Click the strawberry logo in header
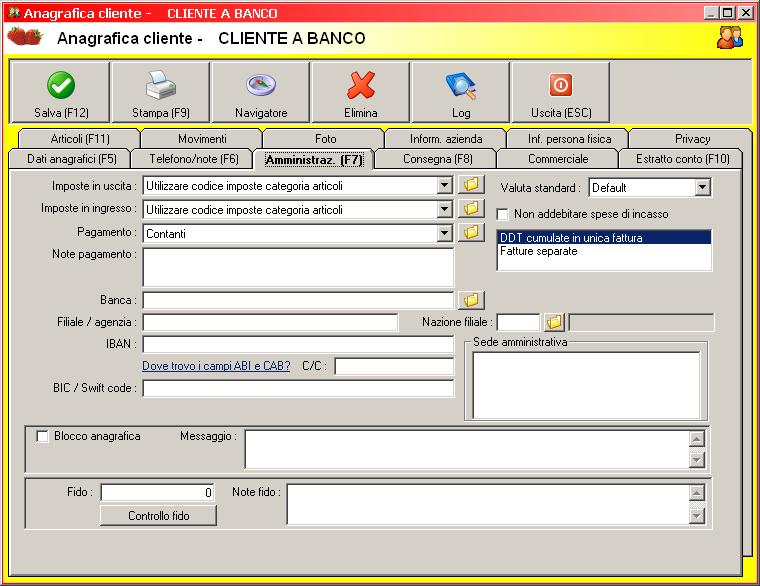Viewport: 760px width, 586px height. point(25,36)
